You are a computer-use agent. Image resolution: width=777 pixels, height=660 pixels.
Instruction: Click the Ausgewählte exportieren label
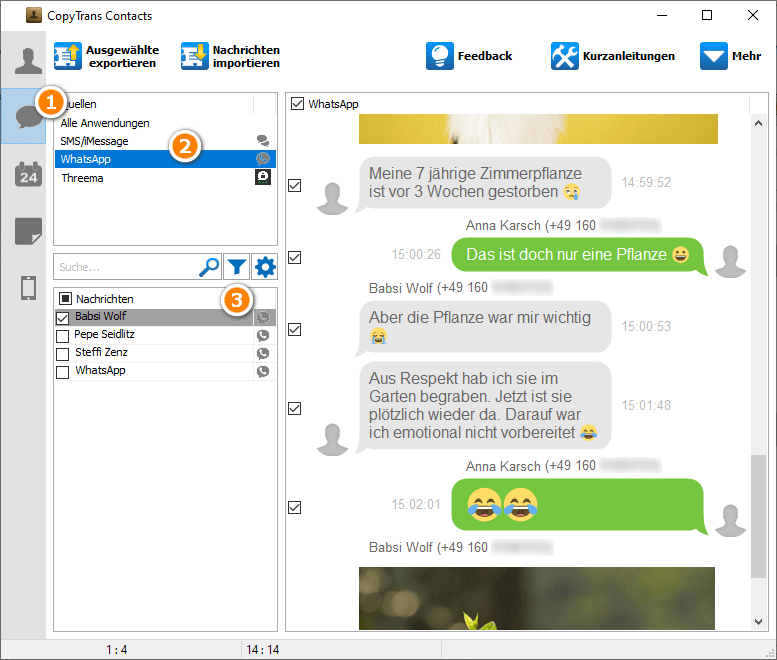pos(122,56)
